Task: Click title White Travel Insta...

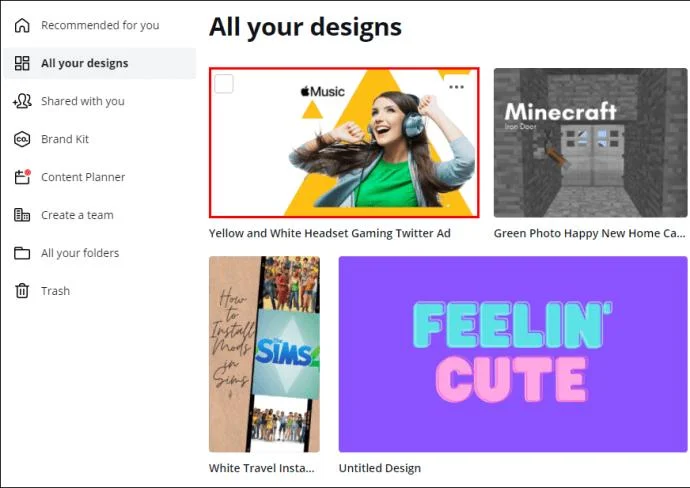Action: [262, 468]
